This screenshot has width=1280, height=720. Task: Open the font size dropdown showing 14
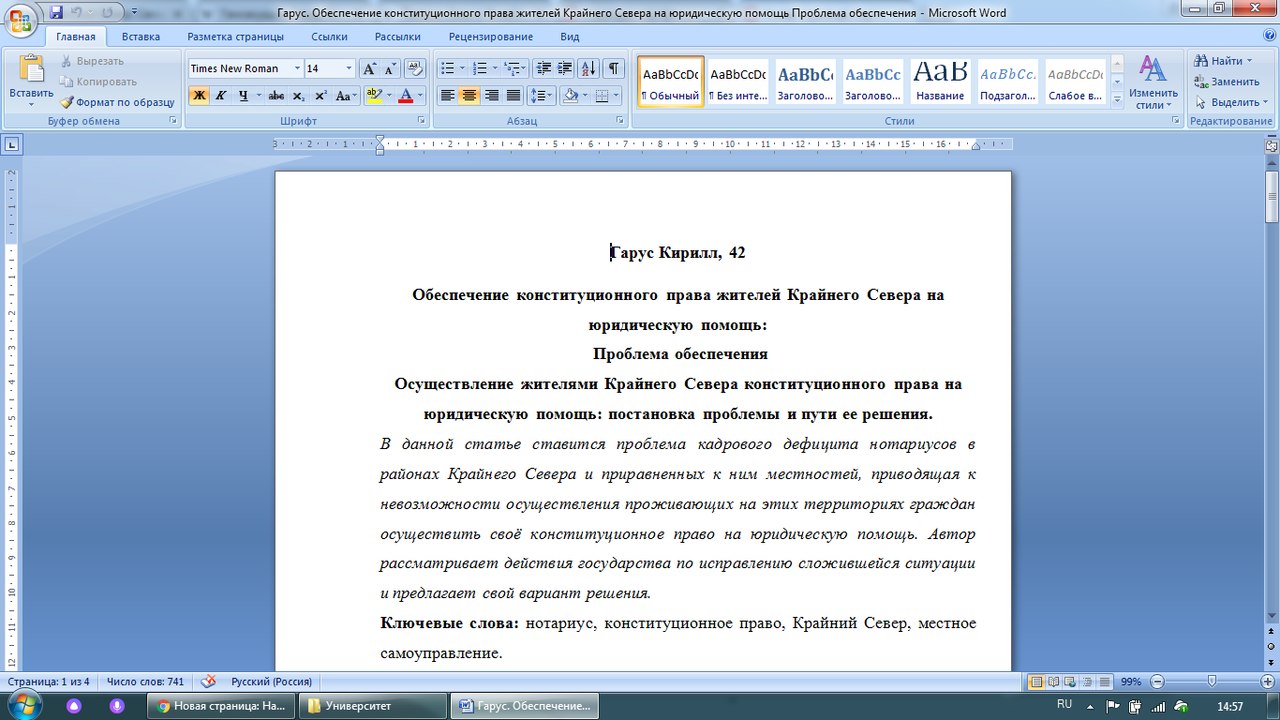[x=349, y=69]
